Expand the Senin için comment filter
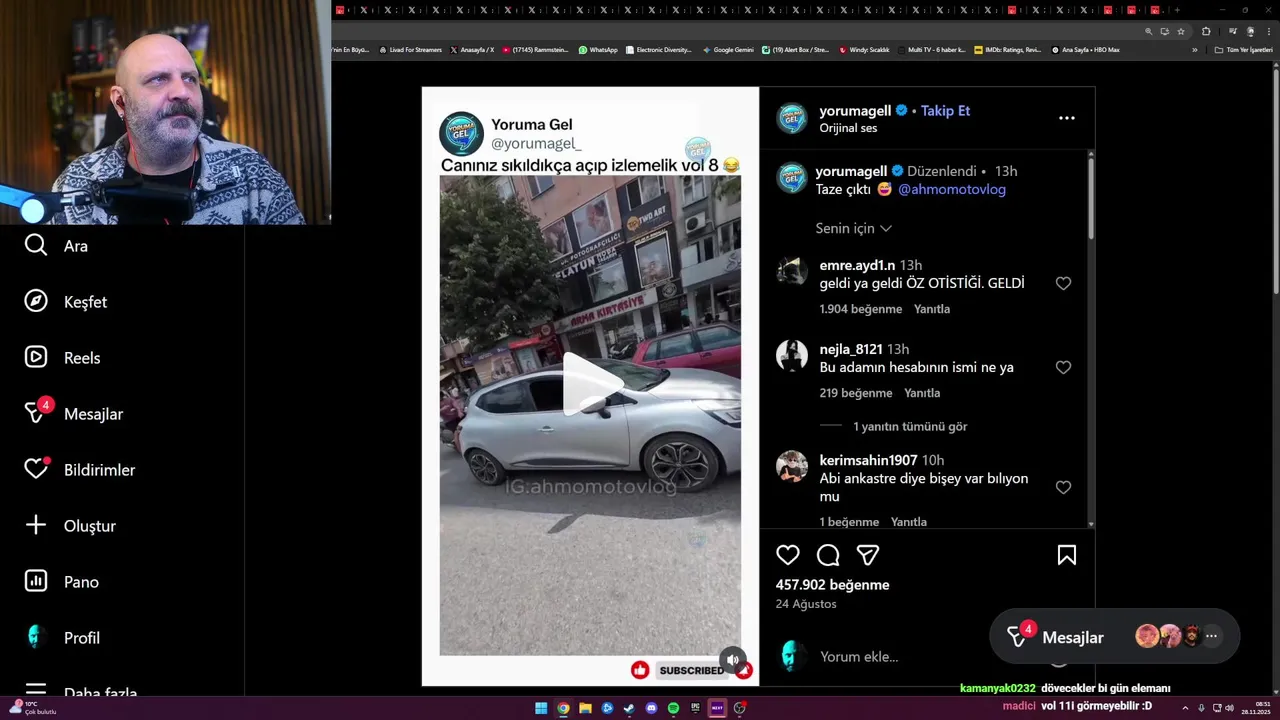The width and height of the screenshot is (1280, 720). (853, 228)
